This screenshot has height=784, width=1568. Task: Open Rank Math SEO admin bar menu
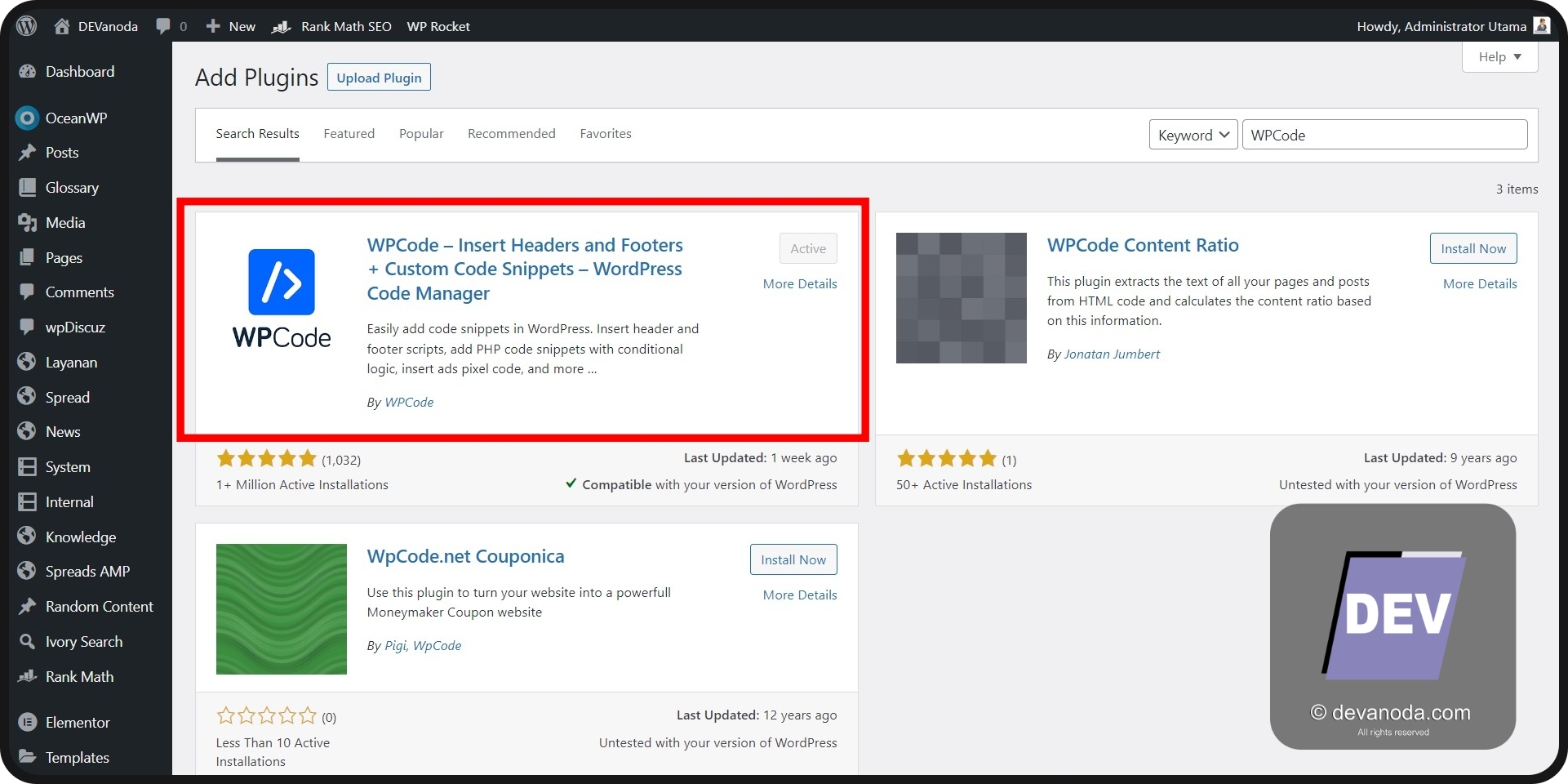tap(331, 26)
